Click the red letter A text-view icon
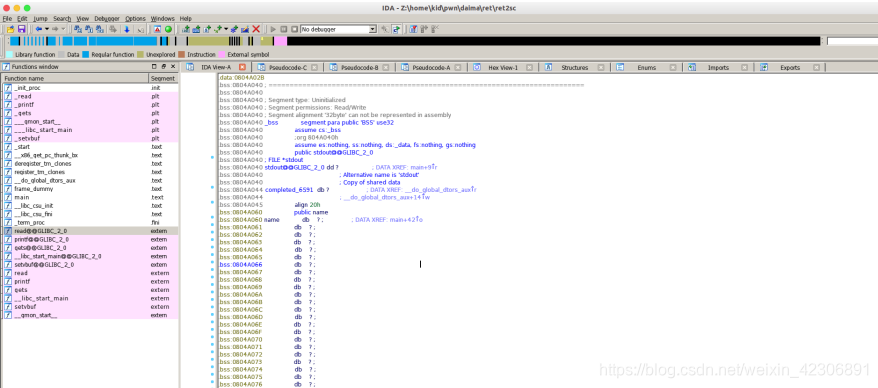This screenshot has width=878, height=388. [157, 29]
